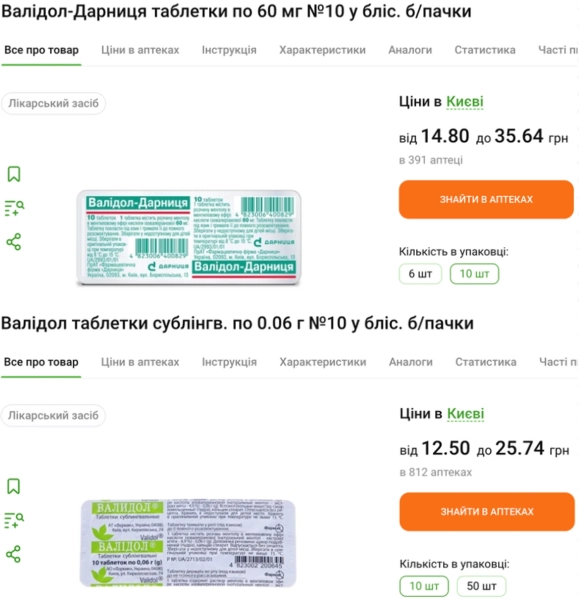This screenshot has width=581, height=600.
Task: Add Валідол сублінгв. to the search list icon
Action: 14,520
